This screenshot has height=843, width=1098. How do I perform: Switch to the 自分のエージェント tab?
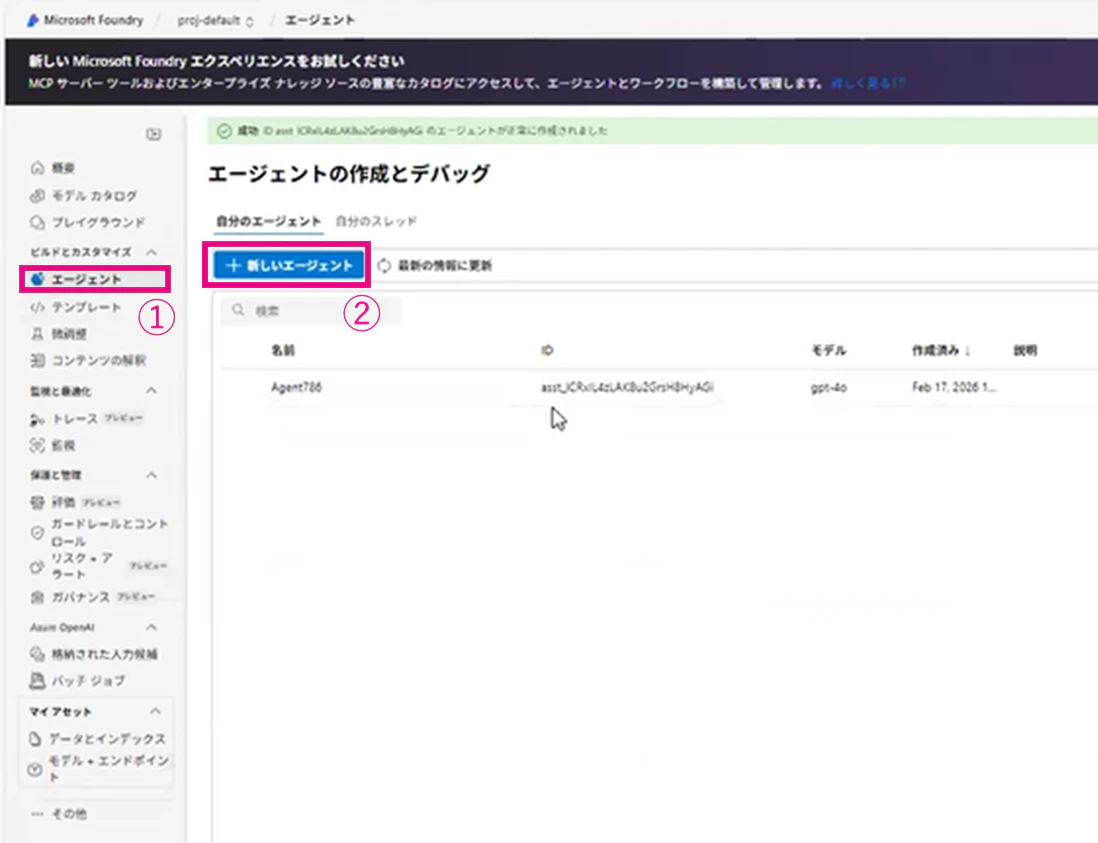pyautogui.click(x=268, y=221)
